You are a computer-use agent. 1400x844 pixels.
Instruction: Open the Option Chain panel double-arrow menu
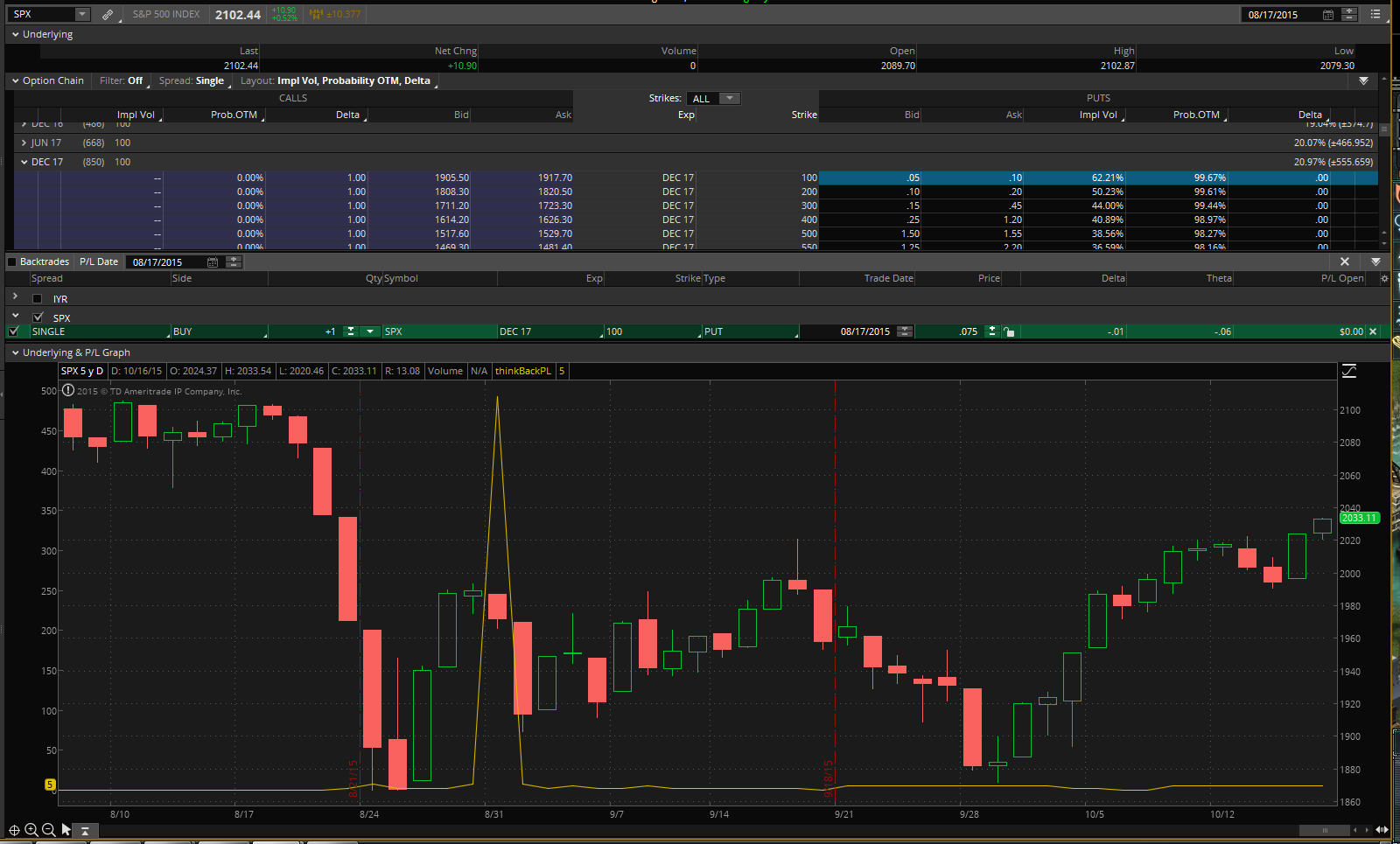tap(1364, 80)
